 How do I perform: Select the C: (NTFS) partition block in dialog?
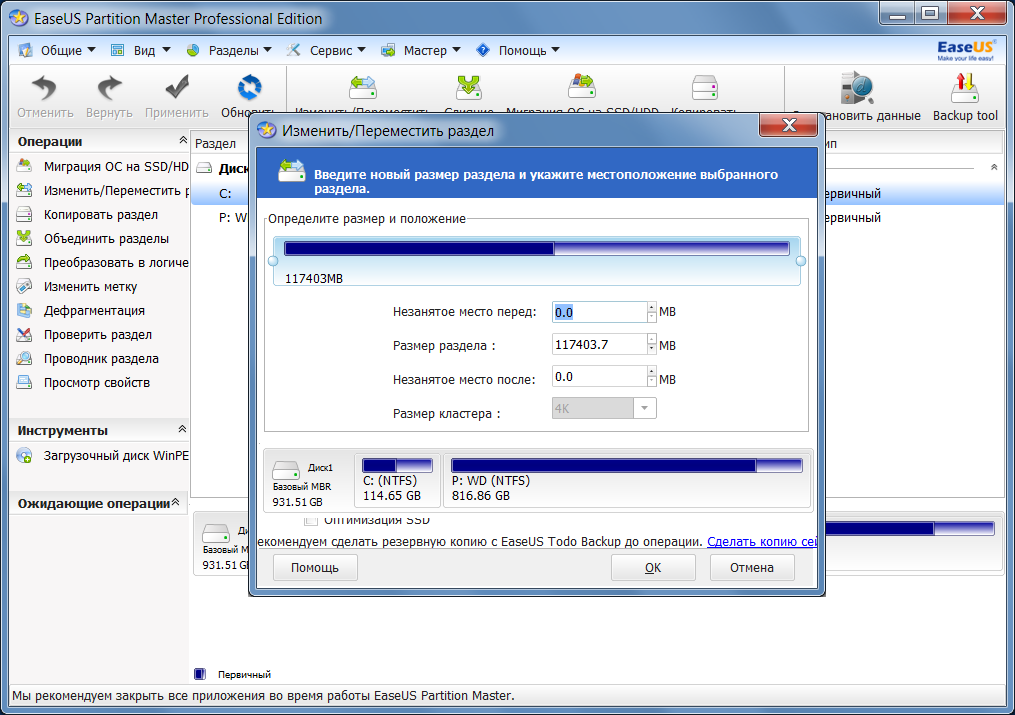coord(397,480)
